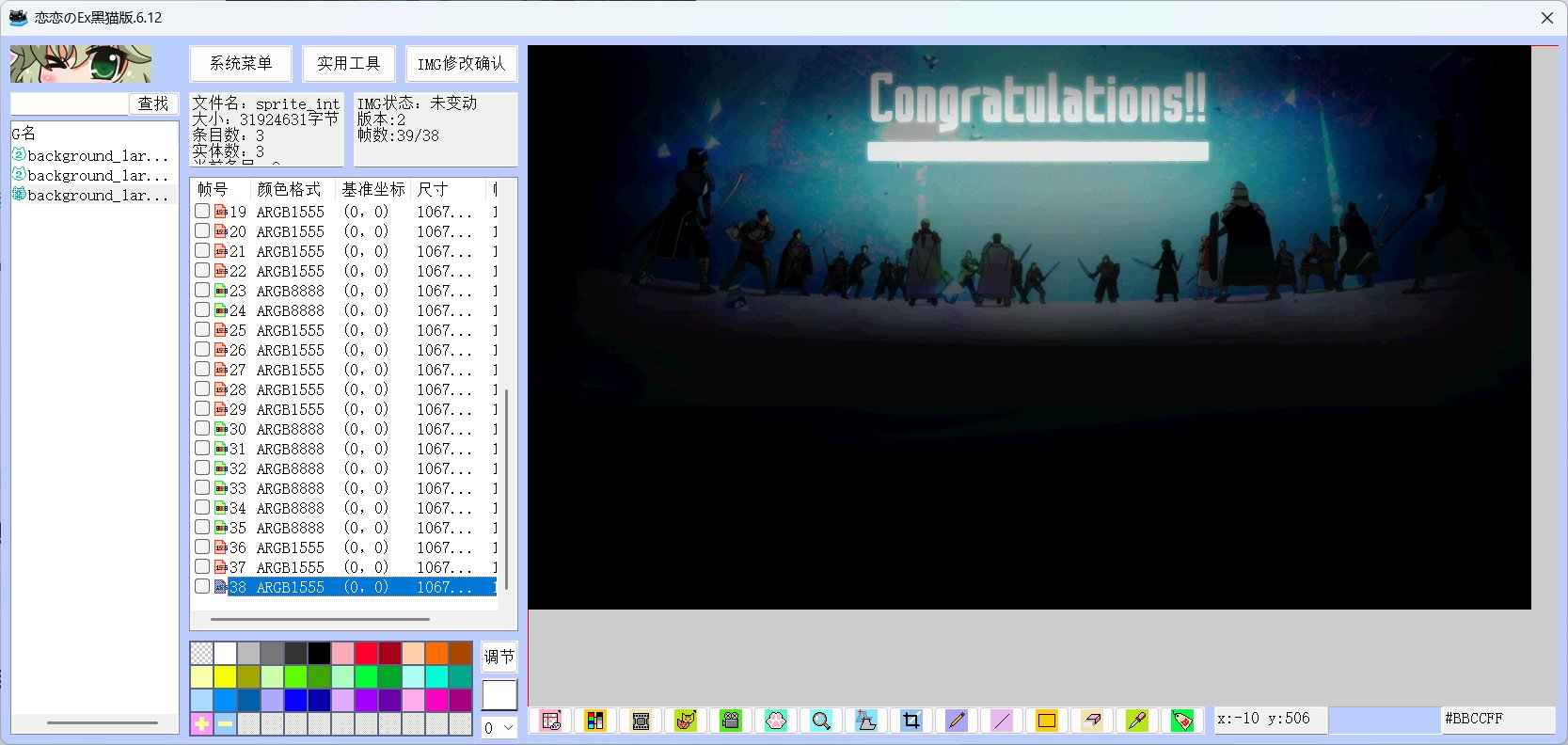Click the red tag icon on green
Image resolution: width=1568 pixels, height=745 pixels.
click(1181, 721)
